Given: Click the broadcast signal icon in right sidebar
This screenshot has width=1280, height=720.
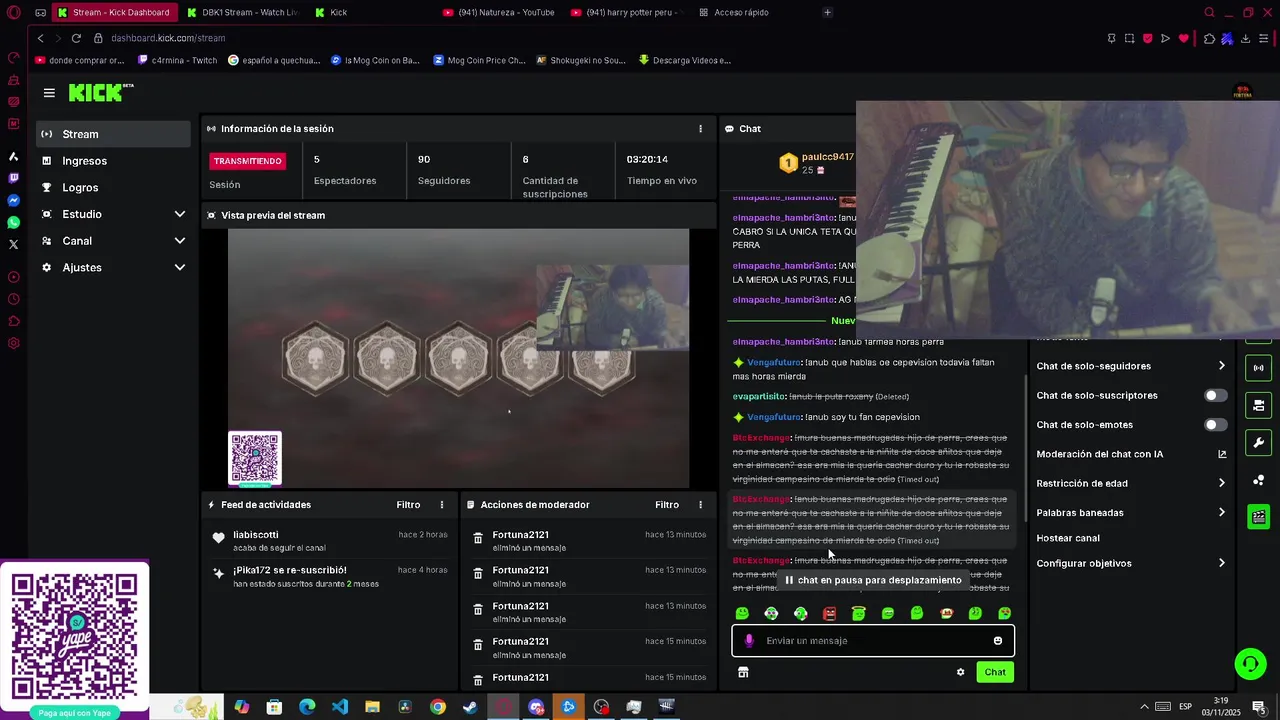Looking at the screenshot, I should pyautogui.click(x=1259, y=368).
